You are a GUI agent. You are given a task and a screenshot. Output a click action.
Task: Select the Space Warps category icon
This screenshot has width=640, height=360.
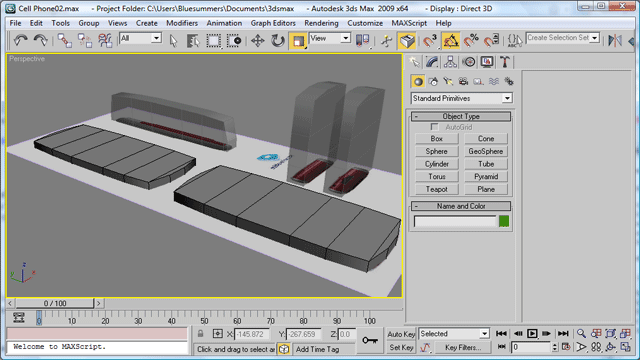coord(493,82)
